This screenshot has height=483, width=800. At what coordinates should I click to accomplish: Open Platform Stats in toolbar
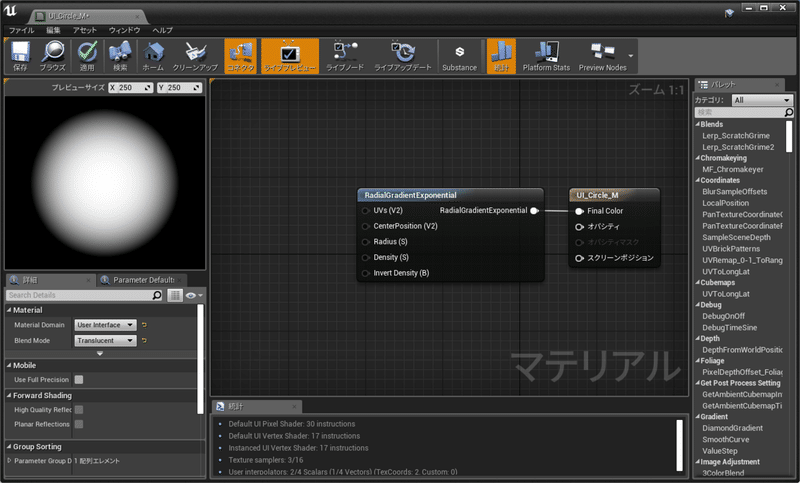(546, 56)
